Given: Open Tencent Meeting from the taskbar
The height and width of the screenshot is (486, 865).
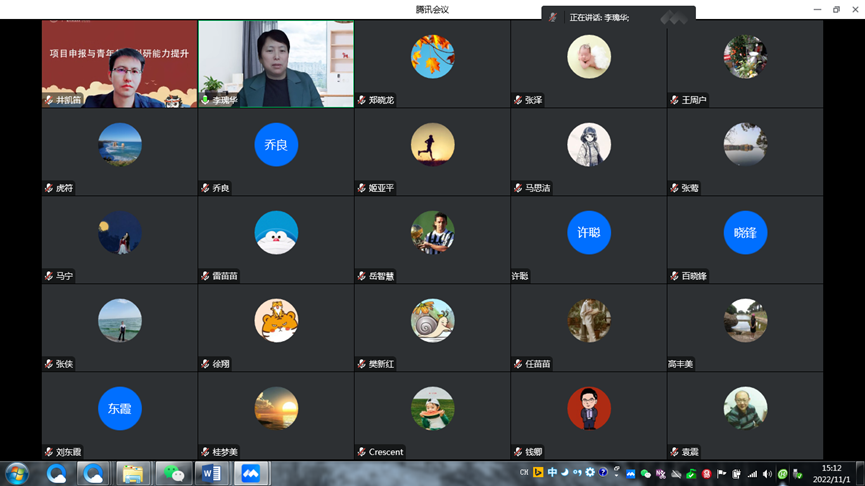Looking at the screenshot, I should pyautogui.click(x=252, y=473).
